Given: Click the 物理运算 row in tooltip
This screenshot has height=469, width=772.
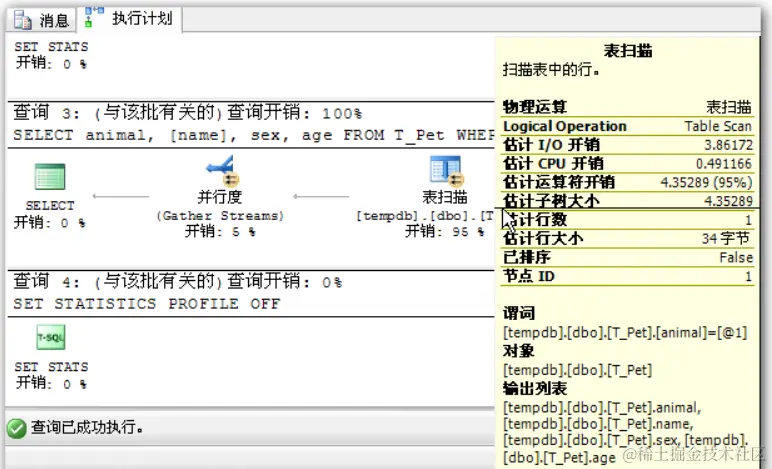Looking at the screenshot, I should point(627,107).
